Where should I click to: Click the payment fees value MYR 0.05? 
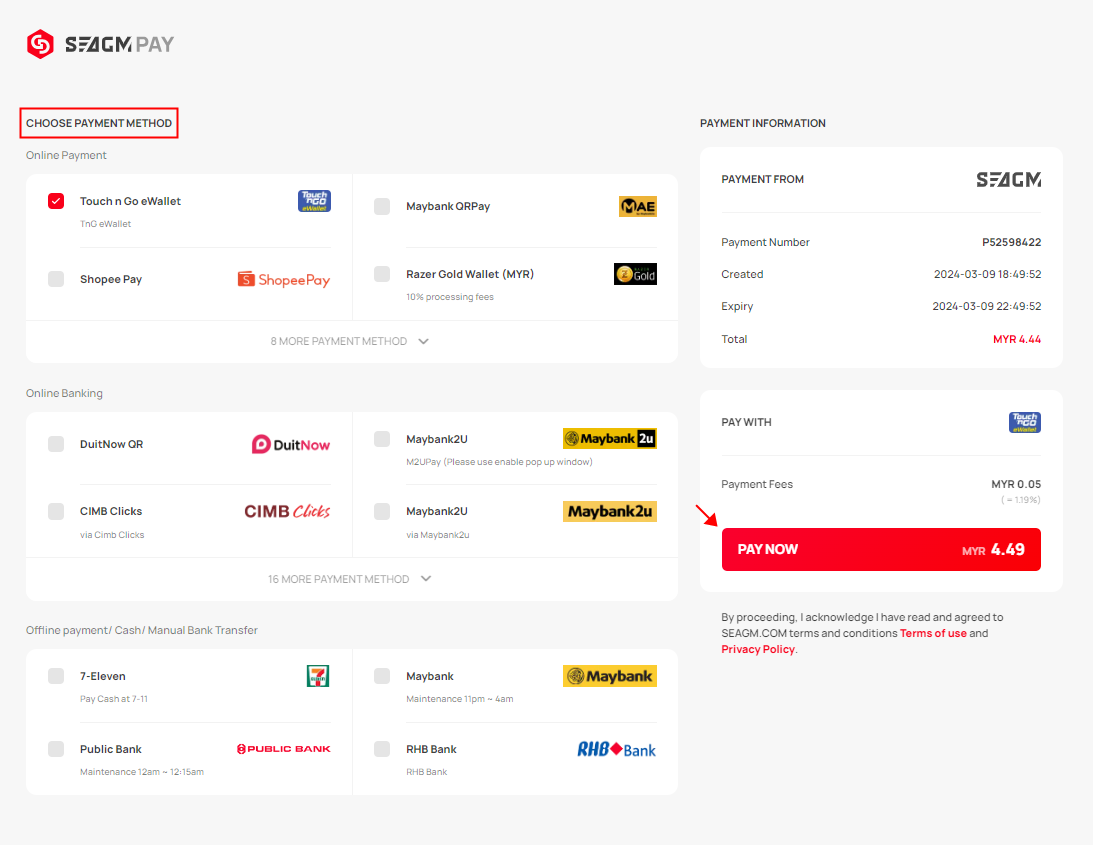coord(1016,484)
